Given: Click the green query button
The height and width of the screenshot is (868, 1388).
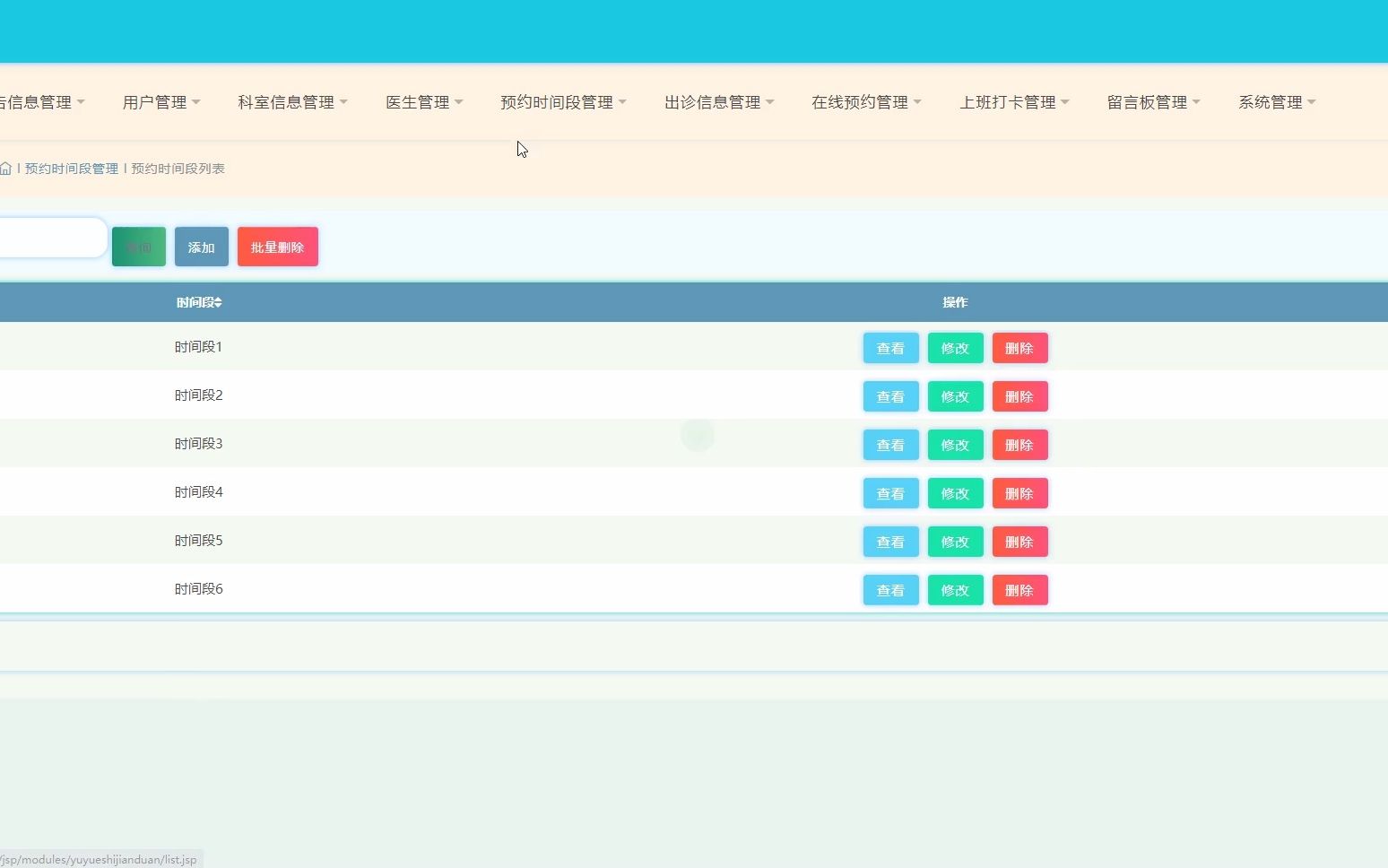Looking at the screenshot, I should (x=139, y=247).
